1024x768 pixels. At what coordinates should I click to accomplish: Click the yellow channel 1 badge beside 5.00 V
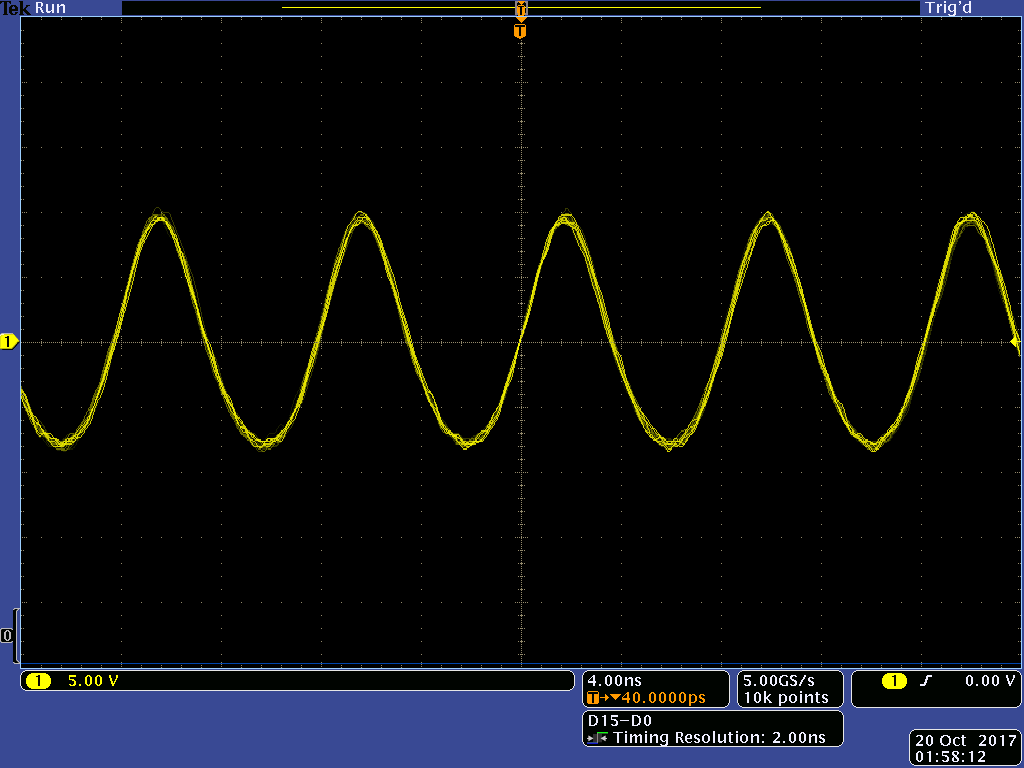point(38,681)
